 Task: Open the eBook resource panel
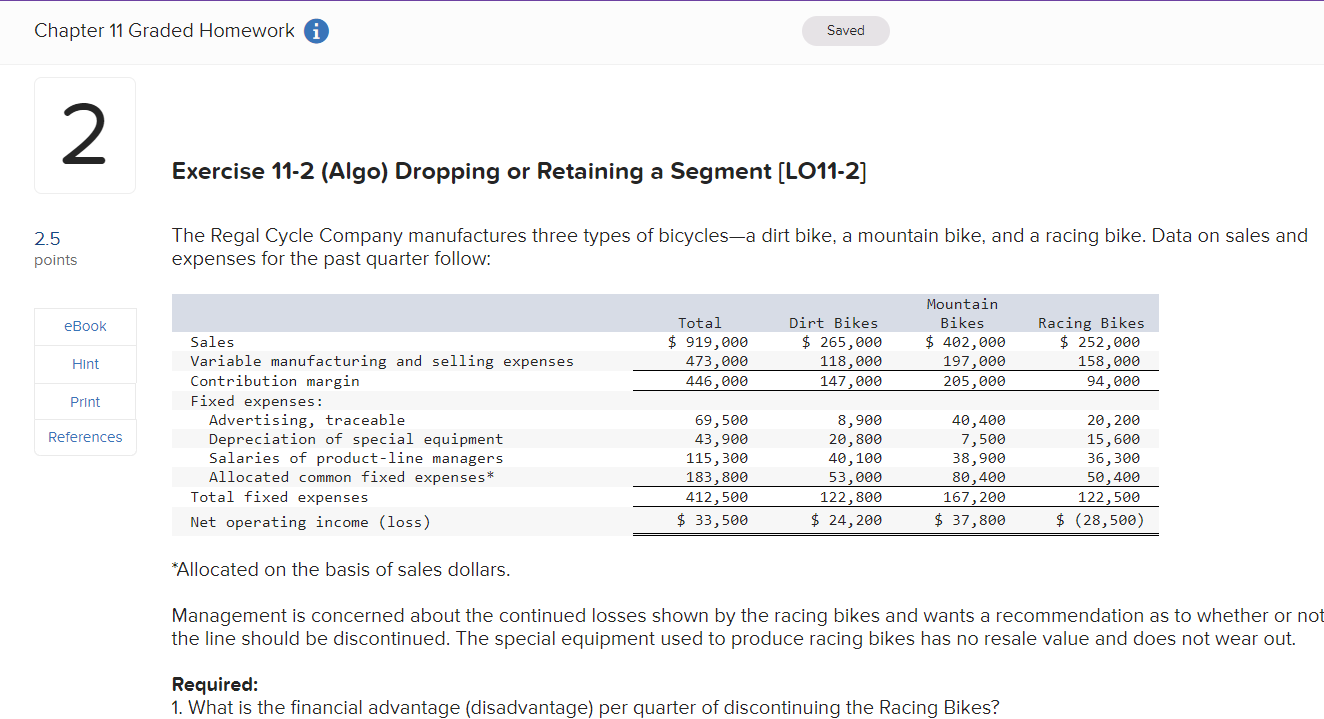[84, 325]
